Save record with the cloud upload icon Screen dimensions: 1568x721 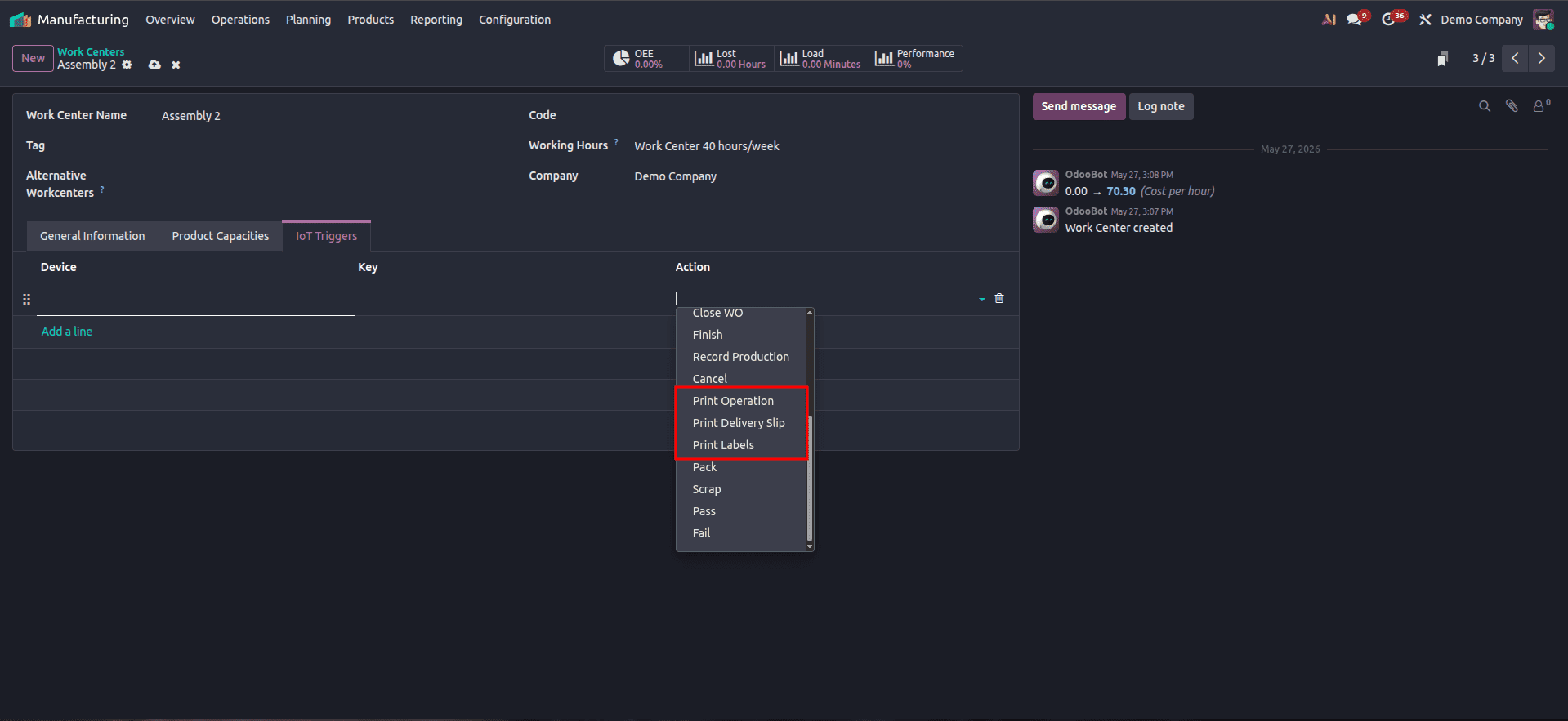[154, 65]
